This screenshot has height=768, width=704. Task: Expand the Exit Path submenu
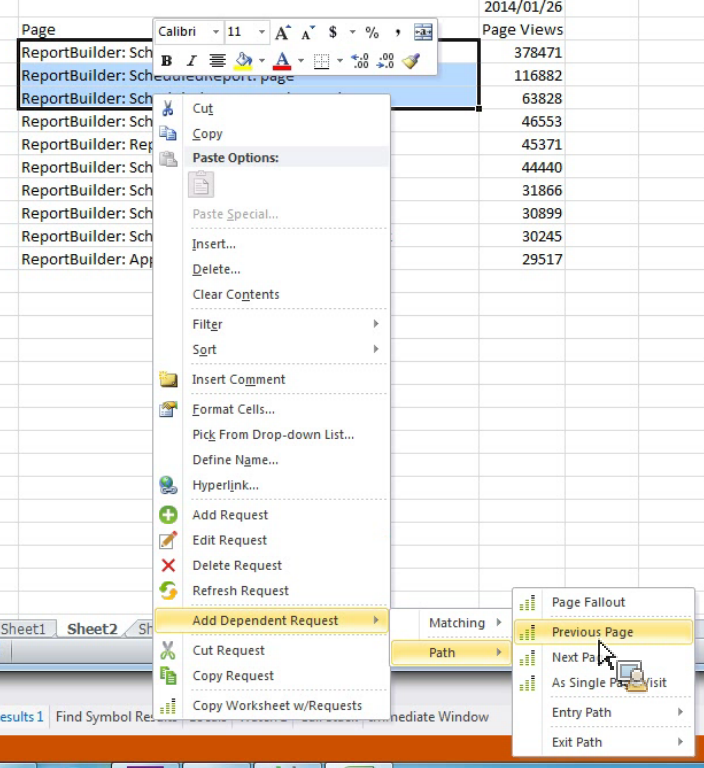click(x=604, y=743)
